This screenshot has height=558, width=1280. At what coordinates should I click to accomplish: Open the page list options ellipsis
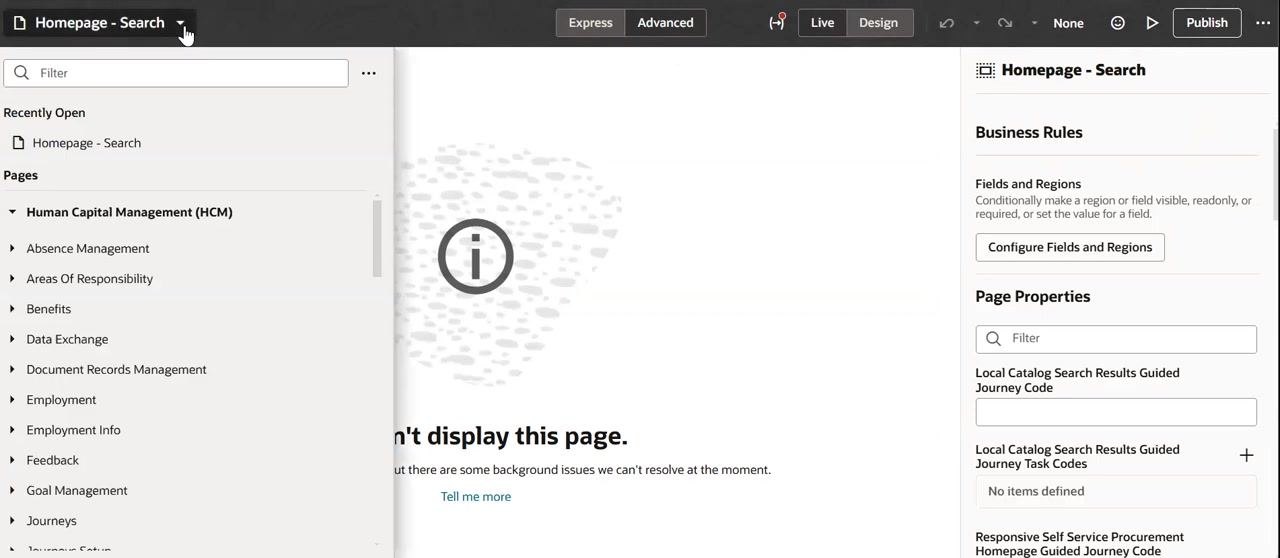click(369, 73)
